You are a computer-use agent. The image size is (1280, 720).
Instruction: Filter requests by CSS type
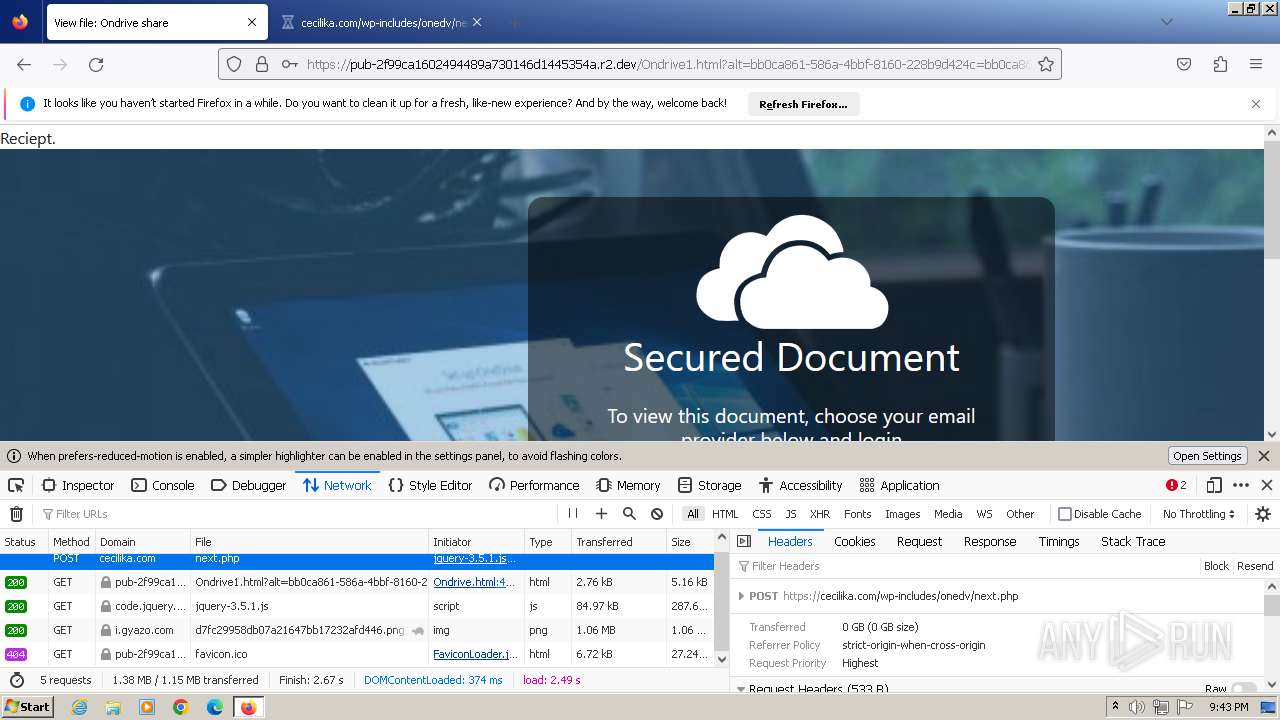coord(762,514)
